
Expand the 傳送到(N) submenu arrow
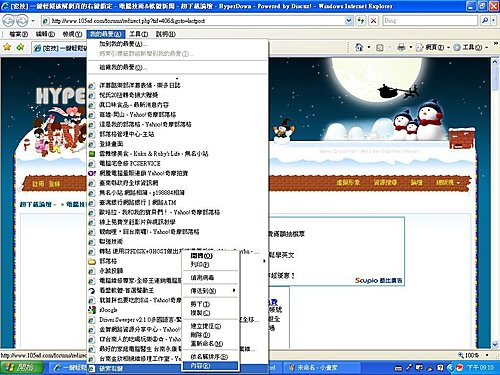tap(234, 290)
